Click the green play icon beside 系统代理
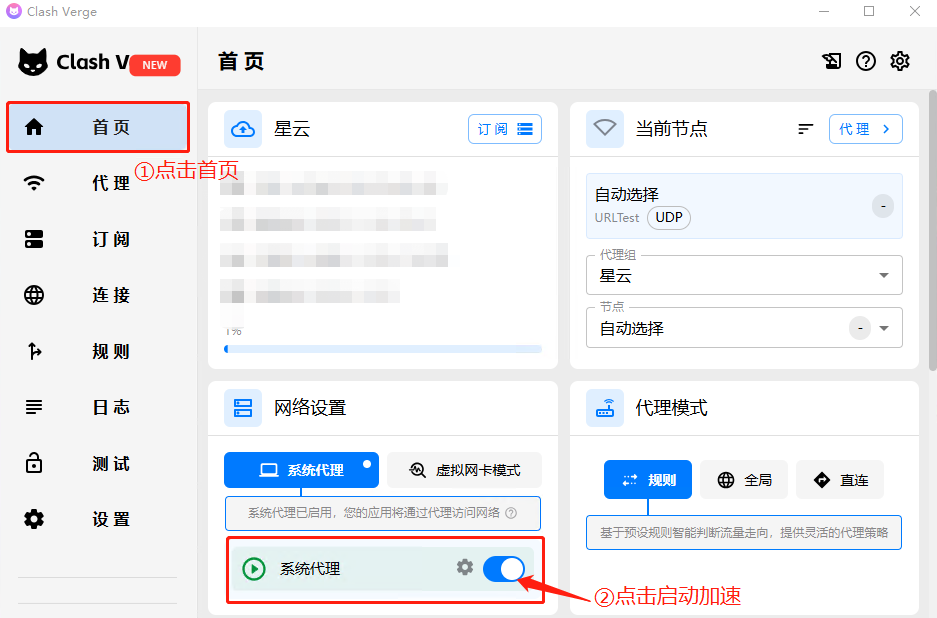 pyautogui.click(x=254, y=569)
